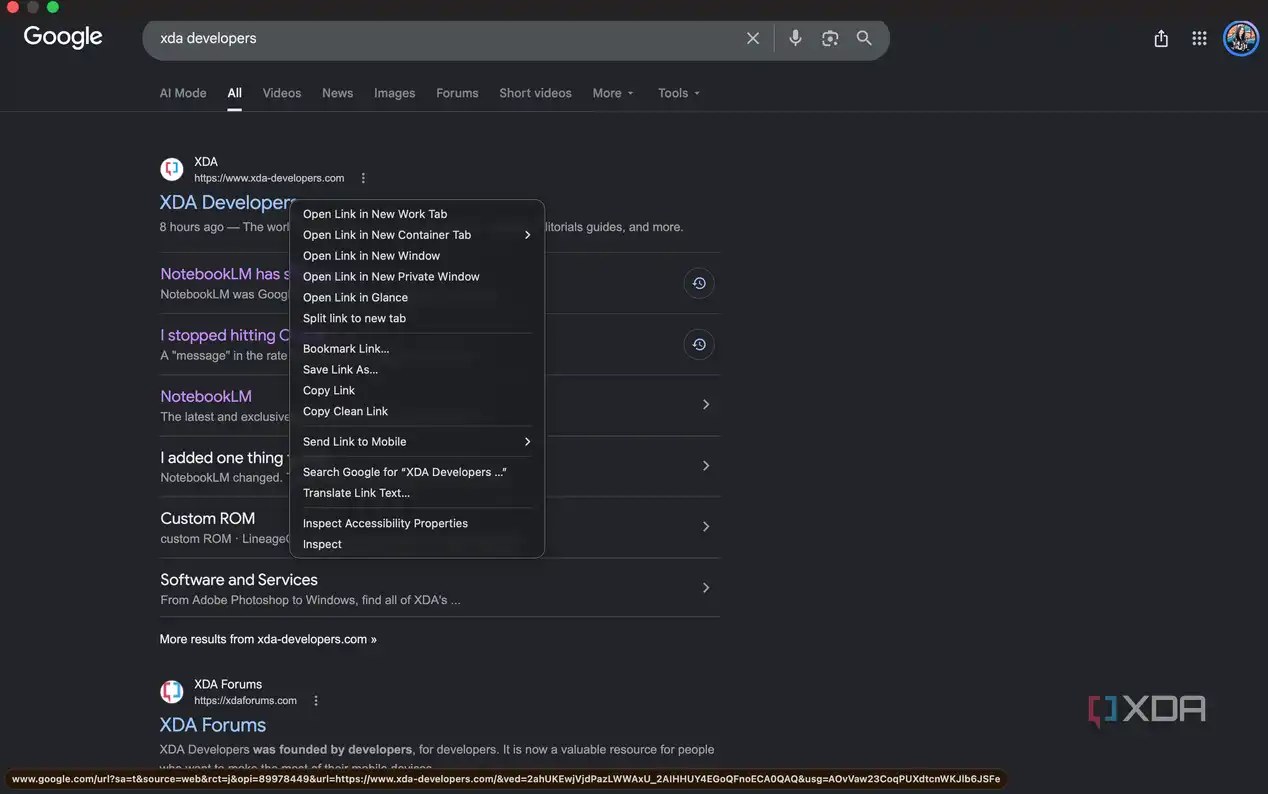Clear the search box with the X icon
This screenshot has height=794, width=1268.
(x=753, y=38)
